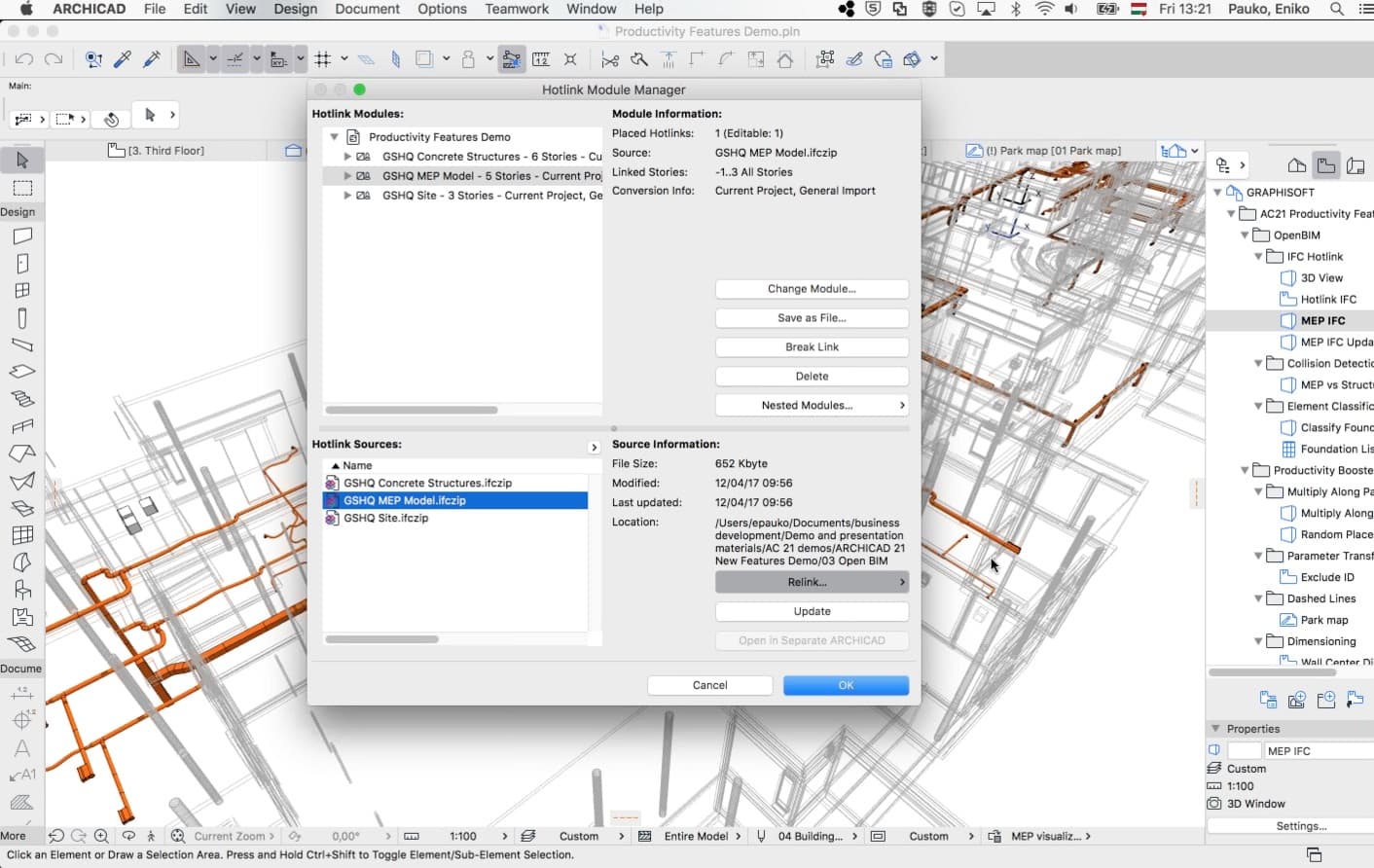Switch to the Park map tab
The height and width of the screenshot is (868, 1374).
1044,151
